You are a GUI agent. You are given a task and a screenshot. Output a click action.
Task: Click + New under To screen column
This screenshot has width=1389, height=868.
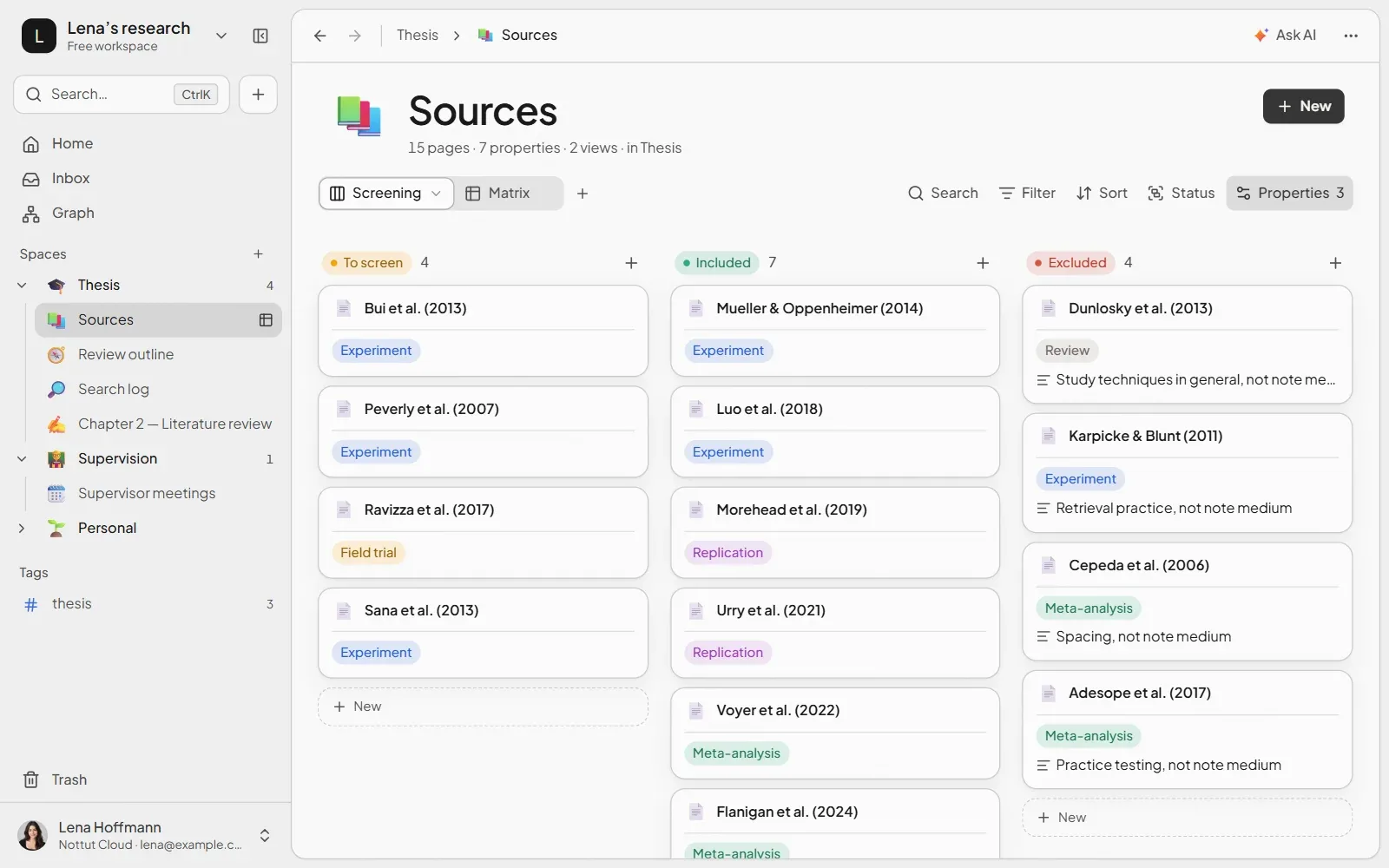click(483, 707)
